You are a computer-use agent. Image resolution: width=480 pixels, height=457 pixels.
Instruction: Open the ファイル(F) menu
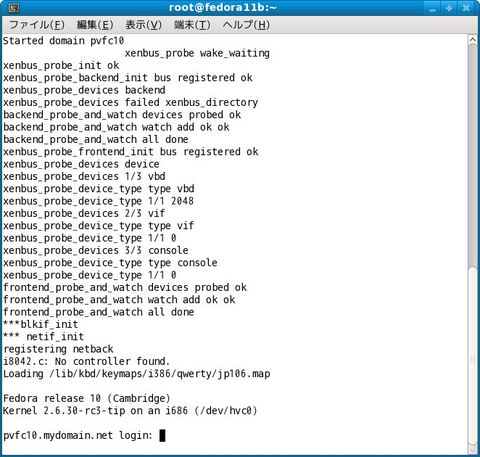click(37, 25)
